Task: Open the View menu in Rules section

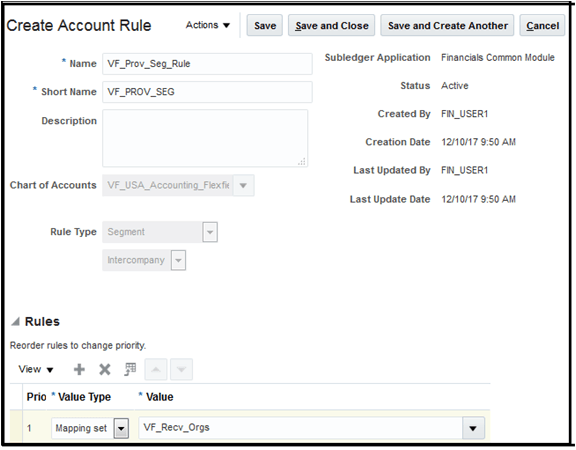Action: click(36, 369)
